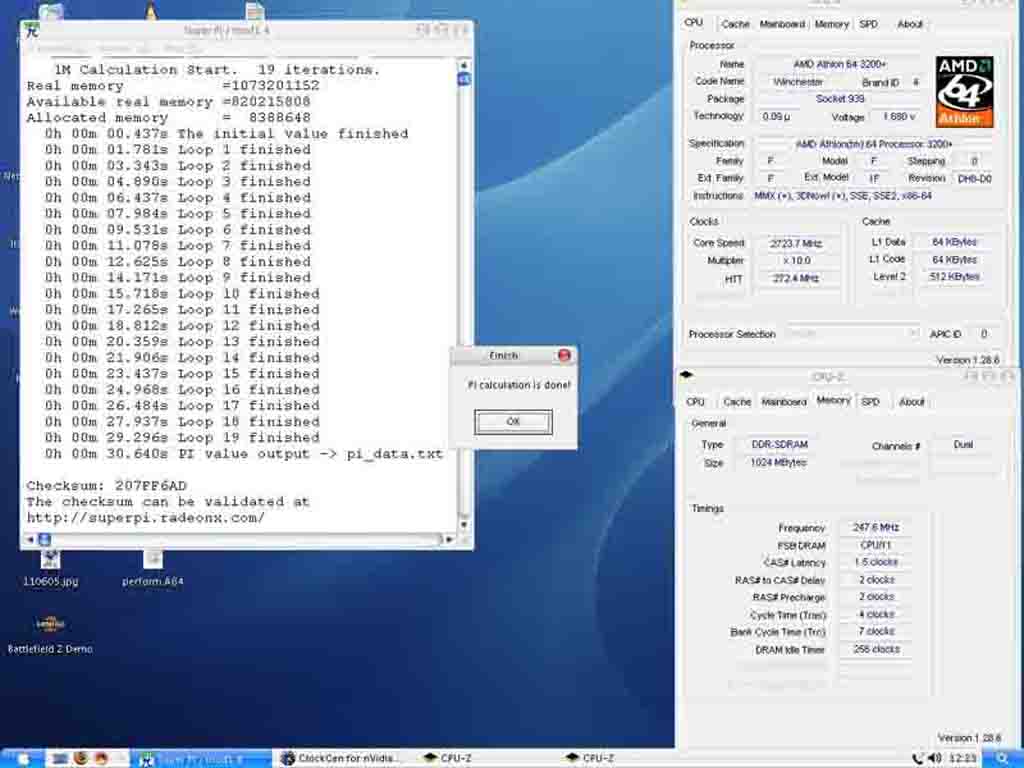Click the phone icon in the system tray

click(x=917, y=758)
